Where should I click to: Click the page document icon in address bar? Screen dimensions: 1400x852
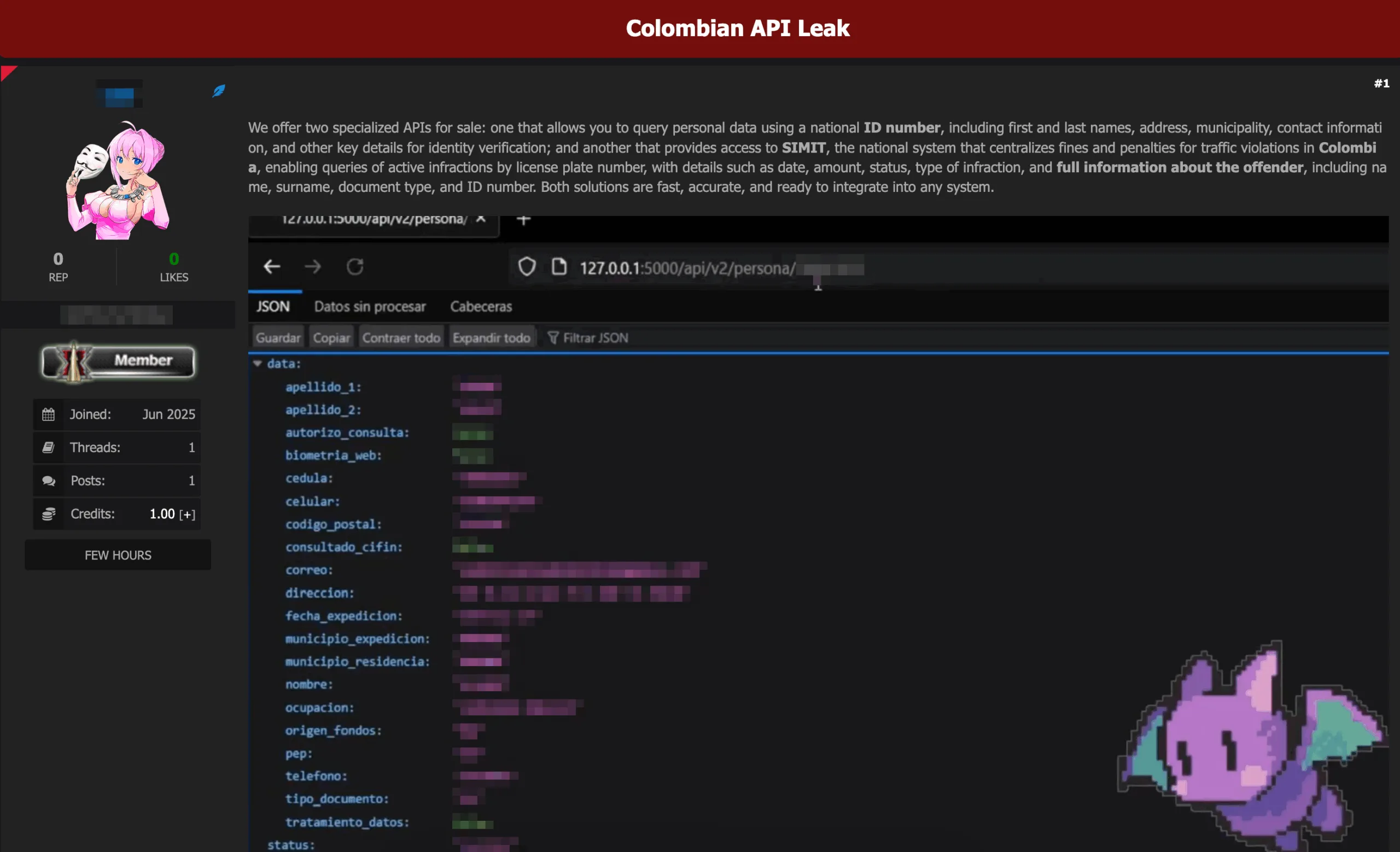(x=559, y=266)
